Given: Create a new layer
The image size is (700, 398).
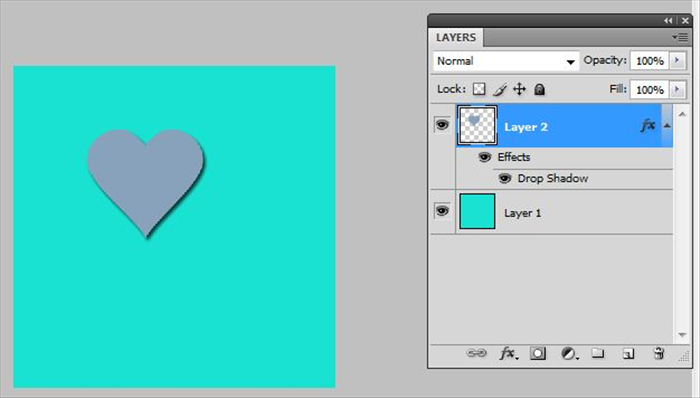Looking at the screenshot, I should pos(628,354).
